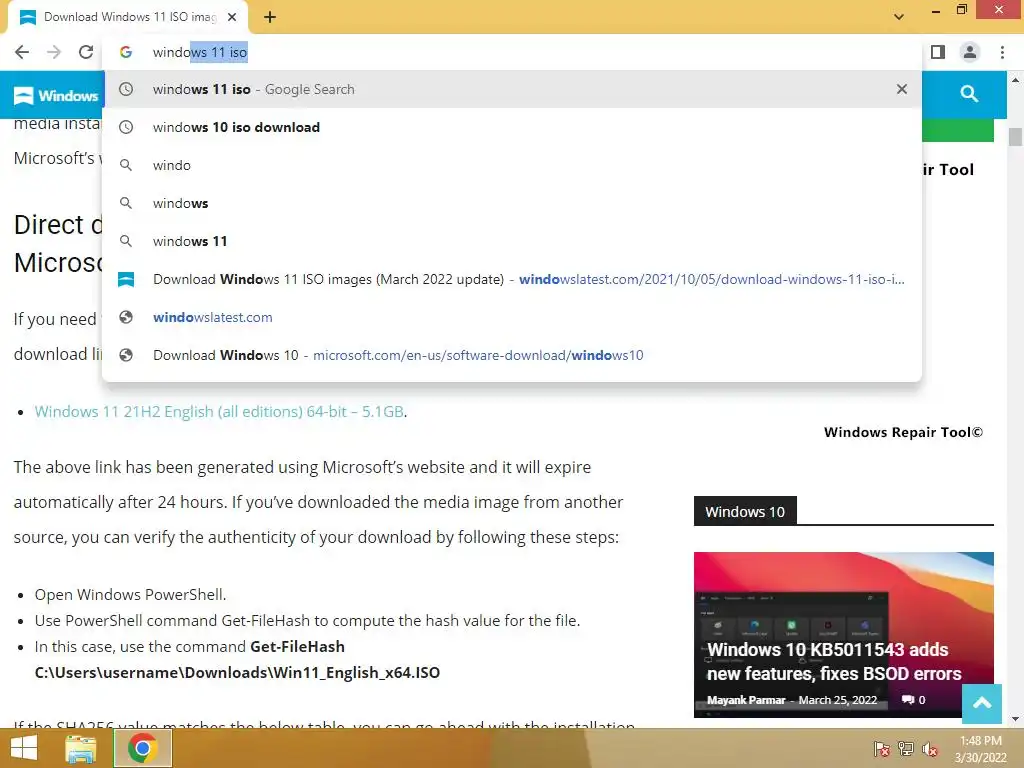Open the taskbar clock showing 1:48 PM
The image size is (1024, 768).
pyautogui.click(x=981, y=749)
